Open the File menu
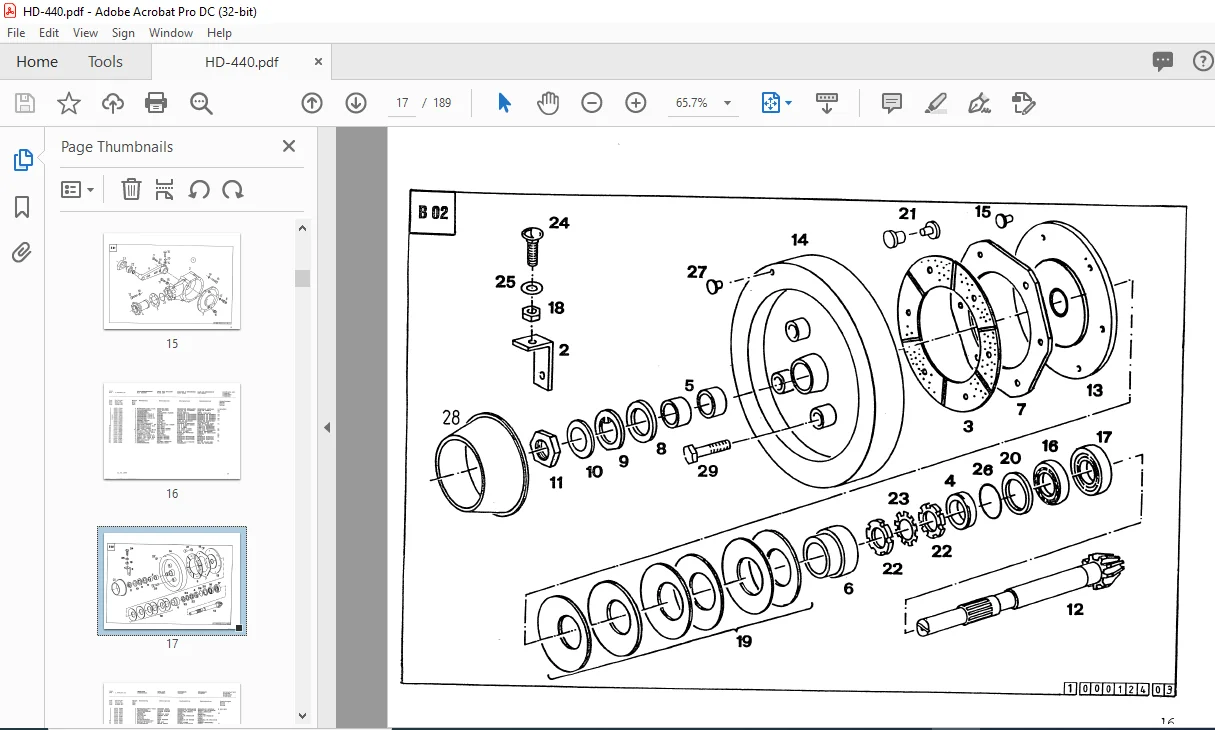This screenshot has height=730, width=1215. (16, 33)
